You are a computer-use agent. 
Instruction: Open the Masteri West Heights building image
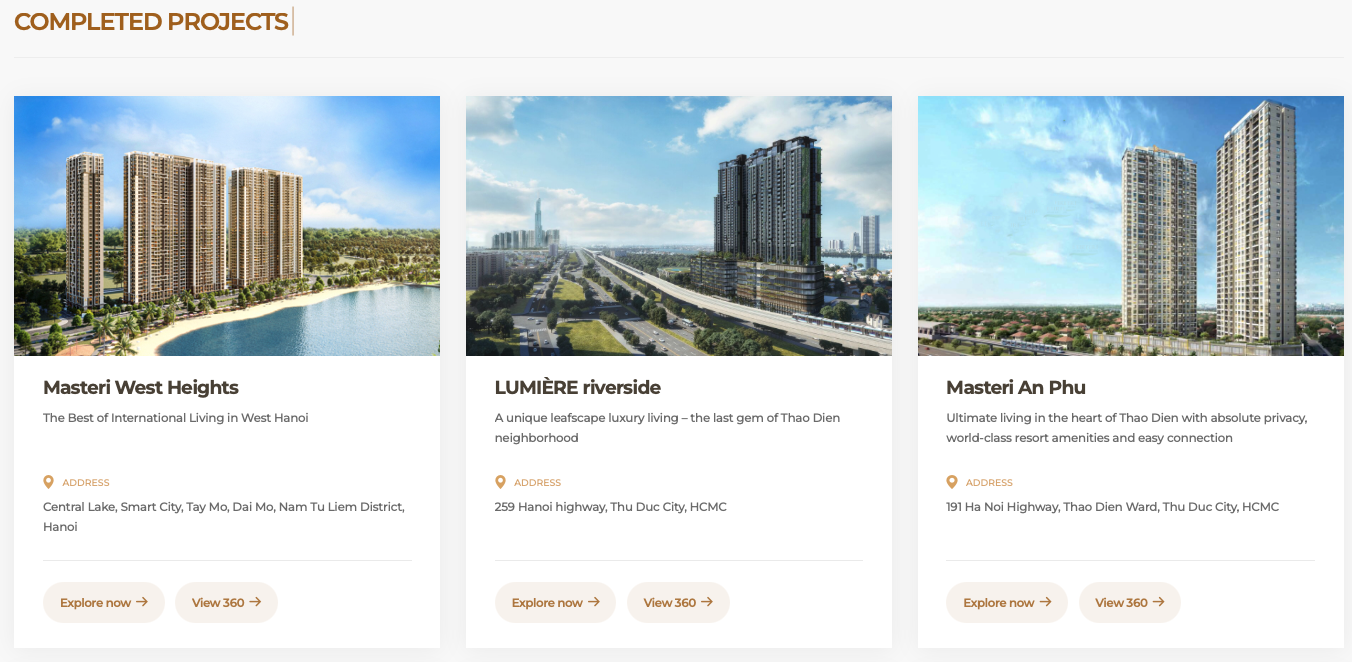pyautogui.click(x=227, y=226)
